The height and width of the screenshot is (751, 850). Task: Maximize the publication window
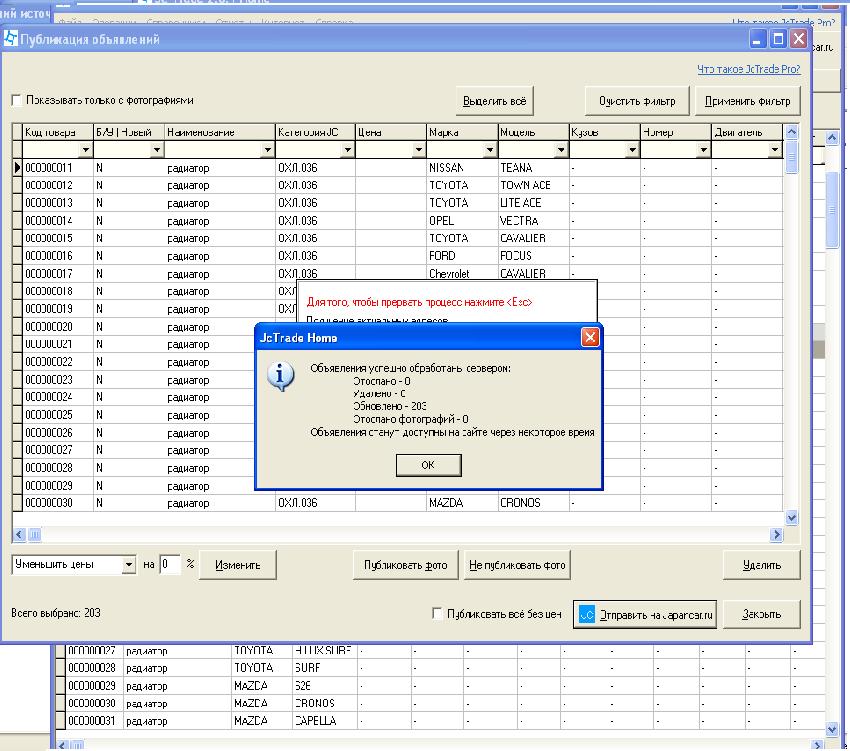tap(778, 39)
